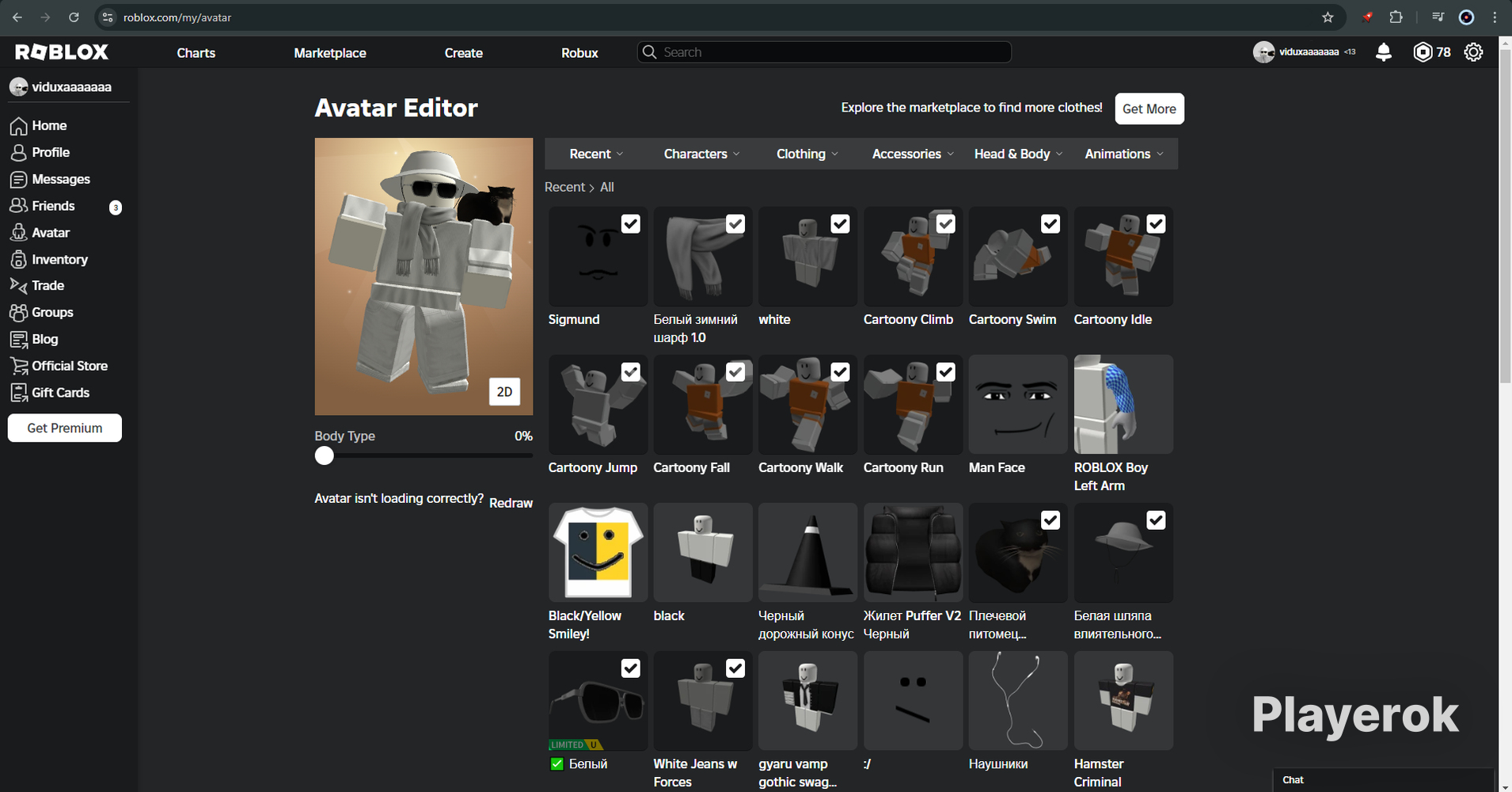Select the Black/Yellow Smiley! shirt thumbnail
The width and height of the screenshot is (1512, 792).
click(x=598, y=553)
